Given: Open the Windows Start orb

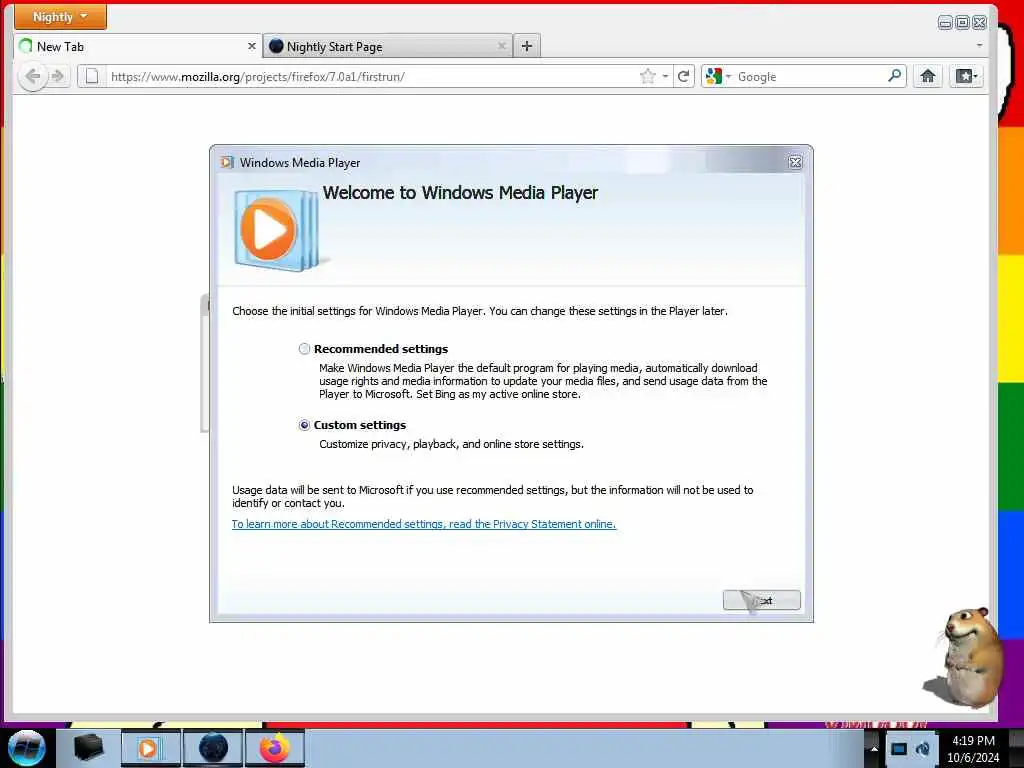Looking at the screenshot, I should [27, 748].
